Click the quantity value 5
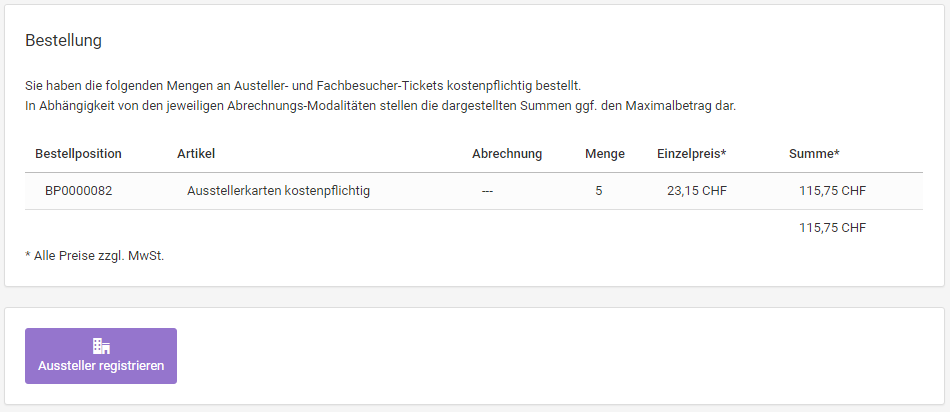This screenshot has height=412, width=950. (x=599, y=191)
